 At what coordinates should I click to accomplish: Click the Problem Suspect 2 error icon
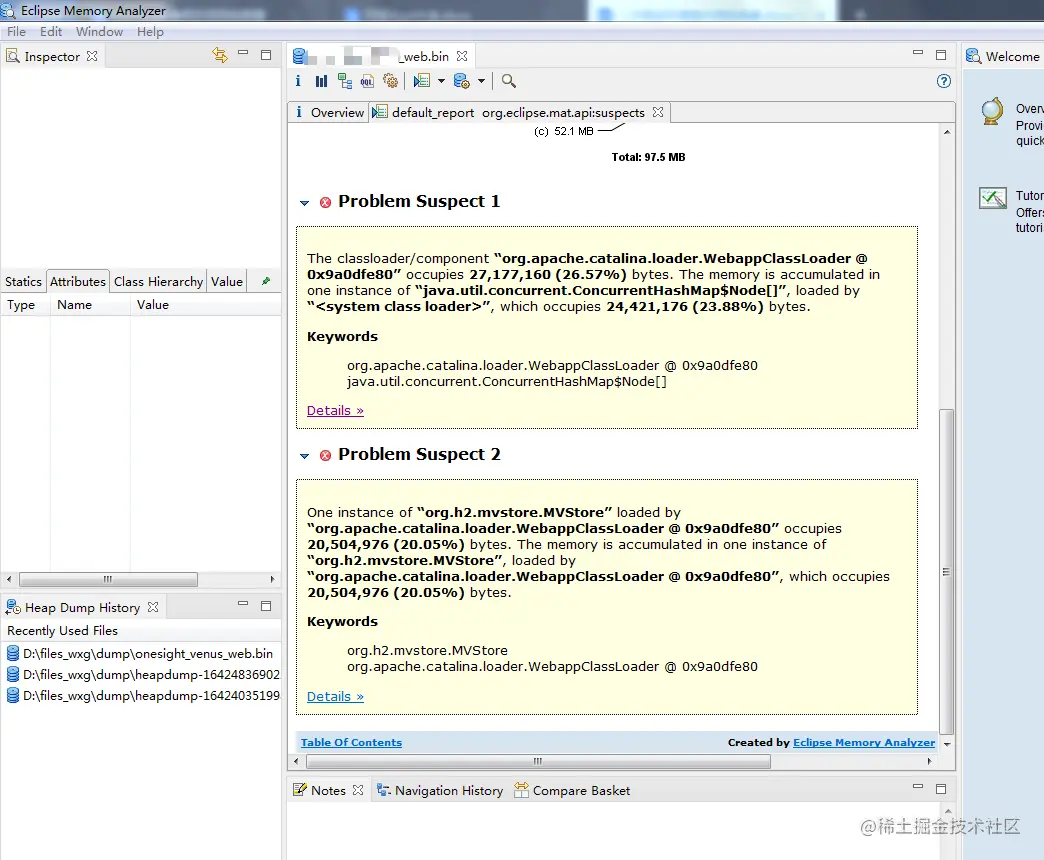326,455
